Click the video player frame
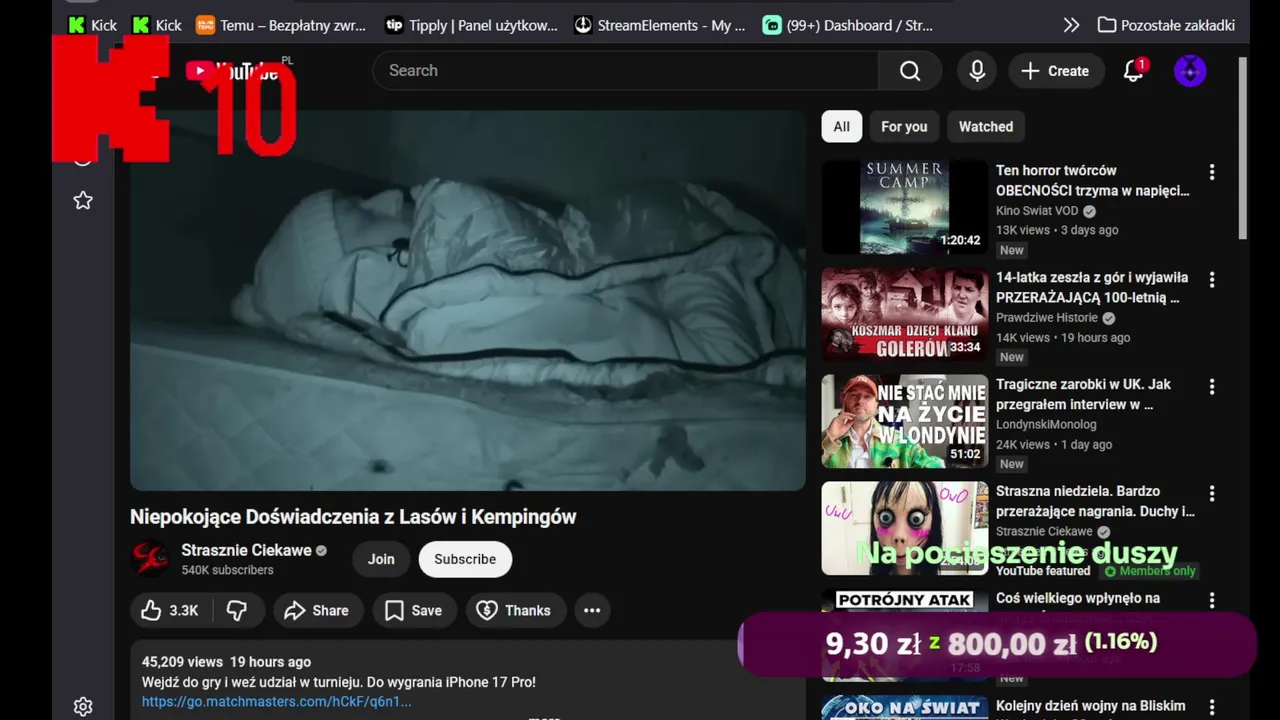This screenshot has height=720, width=1280. point(467,300)
